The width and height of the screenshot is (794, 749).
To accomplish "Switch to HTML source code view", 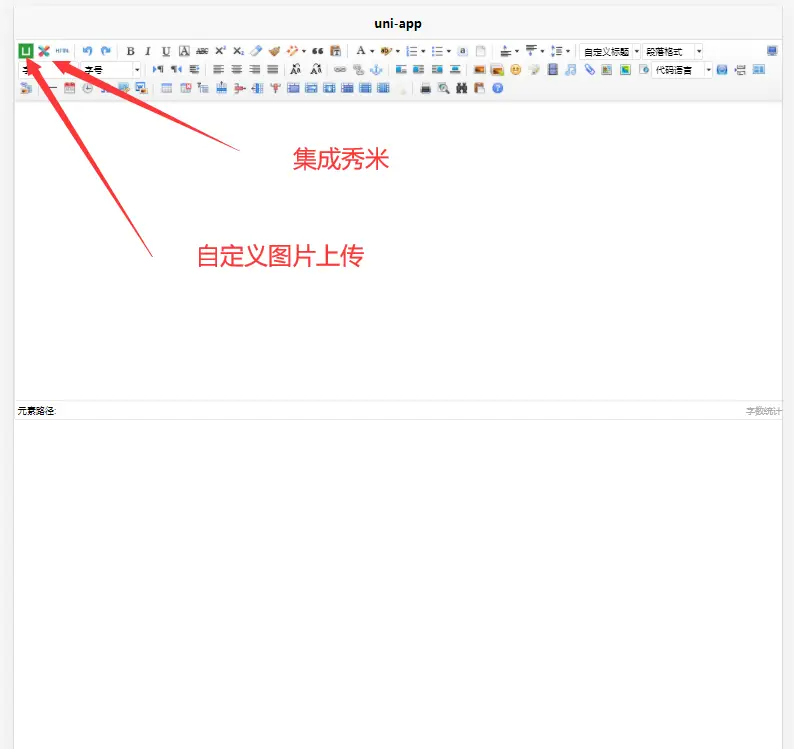I will pos(62,51).
